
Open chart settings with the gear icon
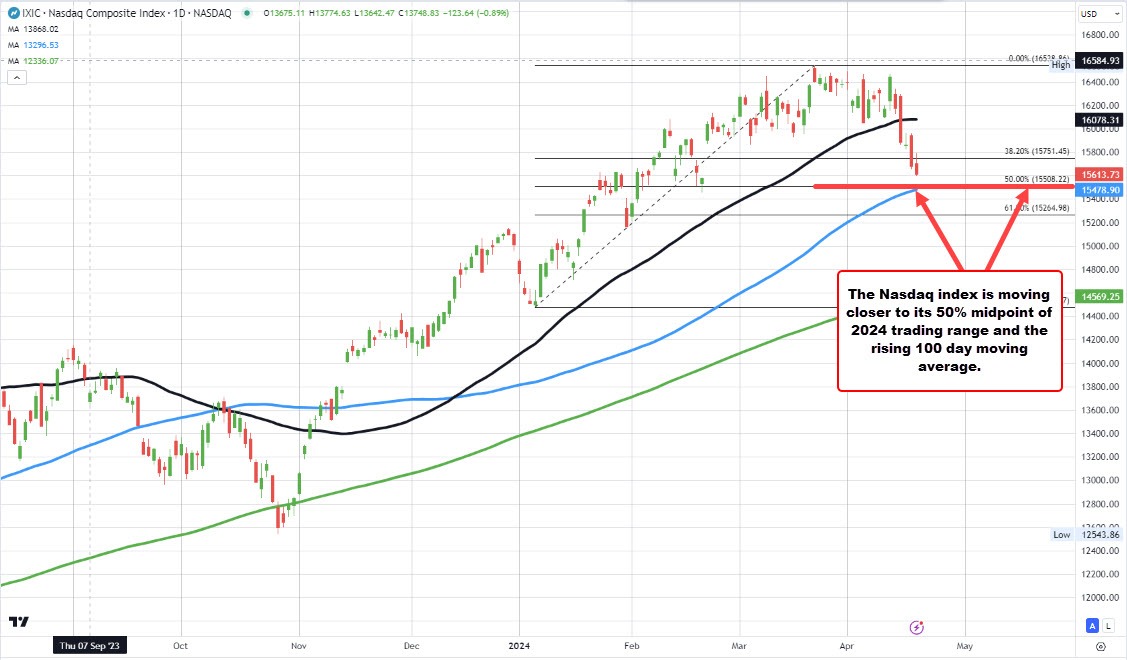pyautogui.click(x=1101, y=647)
